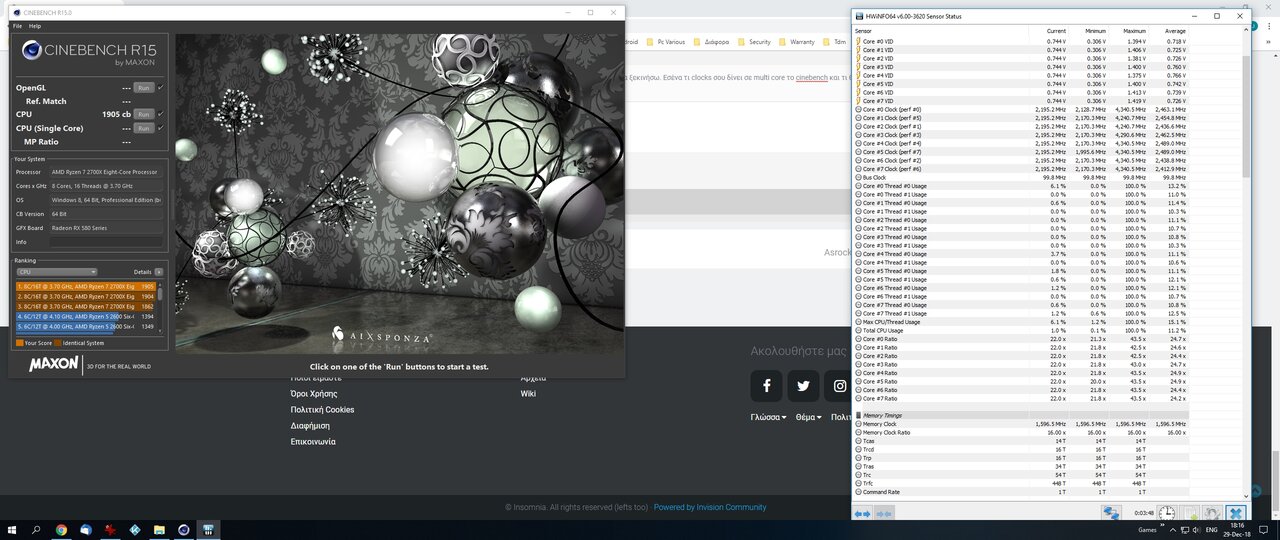Click the HWiNFO expand-columns arrows button

(862, 513)
